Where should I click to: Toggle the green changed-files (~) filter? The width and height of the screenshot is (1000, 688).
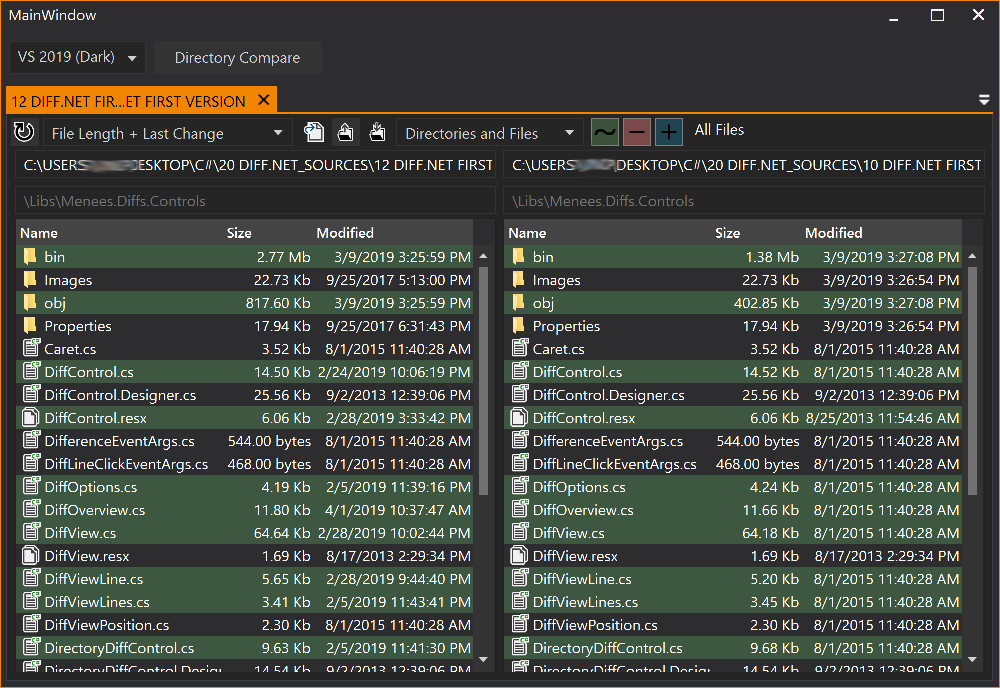(605, 133)
